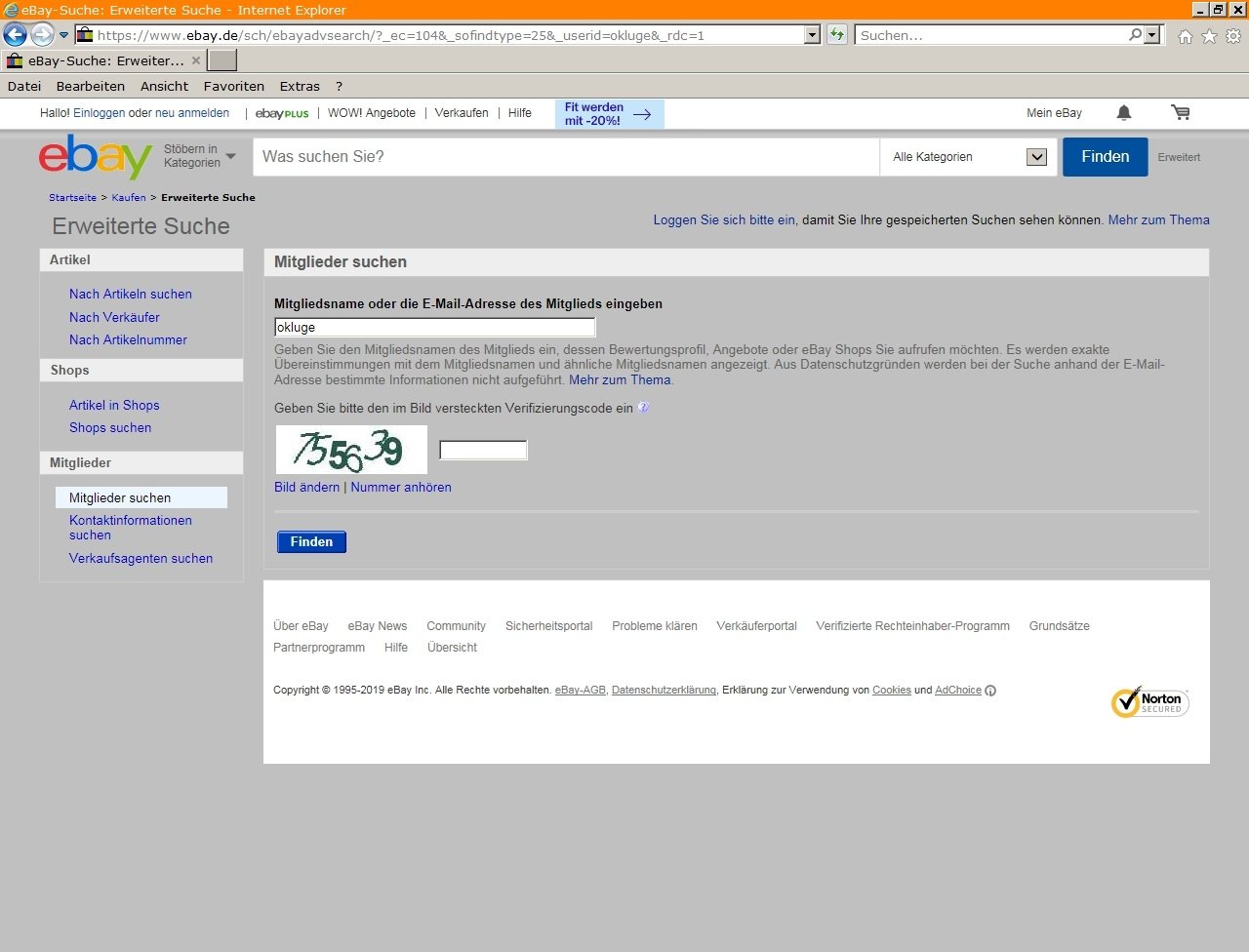Close the eBay-Suche browser tab
Image resolution: width=1249 pixels, height=952 pixels.
pyautogui.click(x=196, y=60)
